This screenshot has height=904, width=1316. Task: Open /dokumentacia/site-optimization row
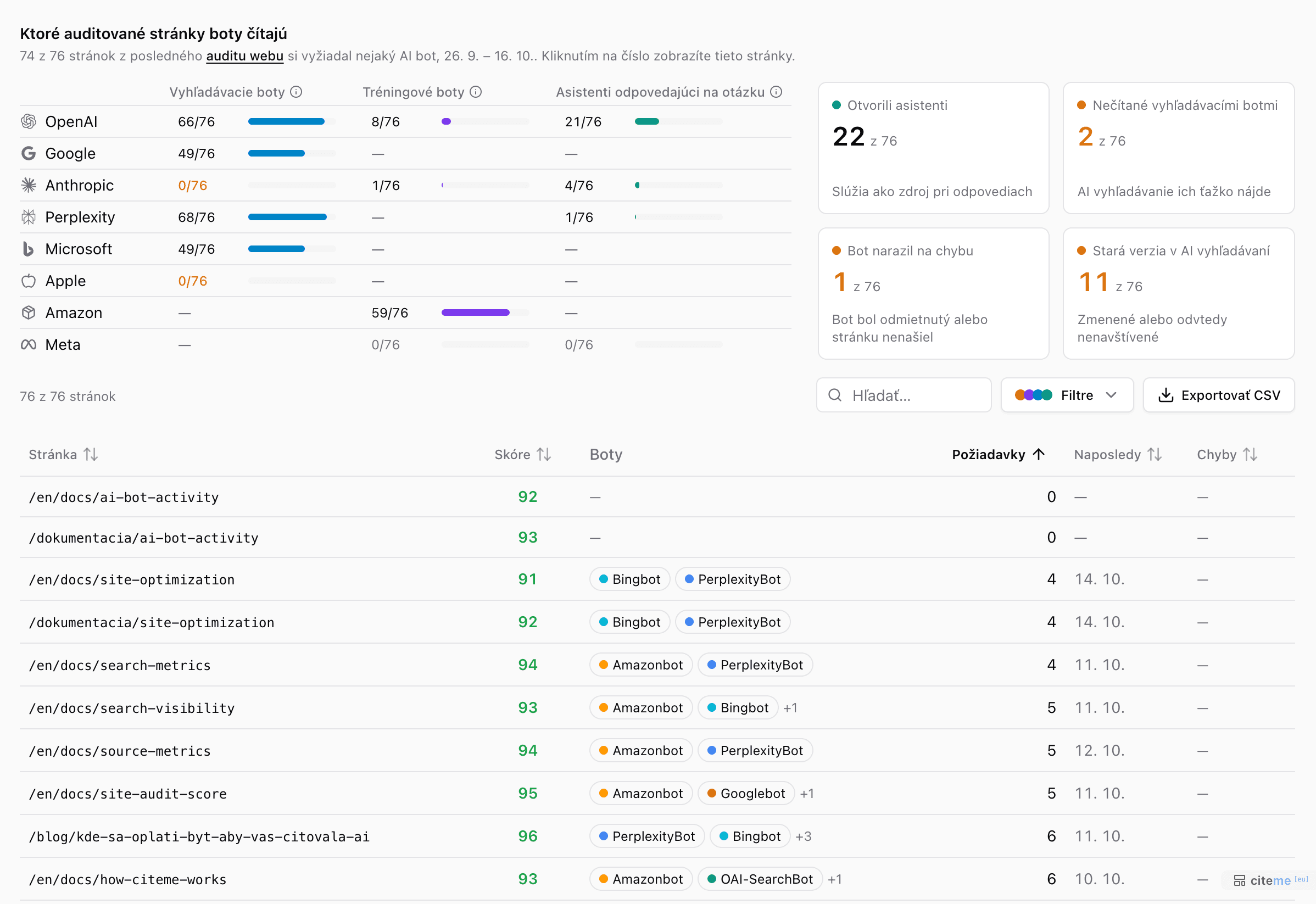[657, 622]
